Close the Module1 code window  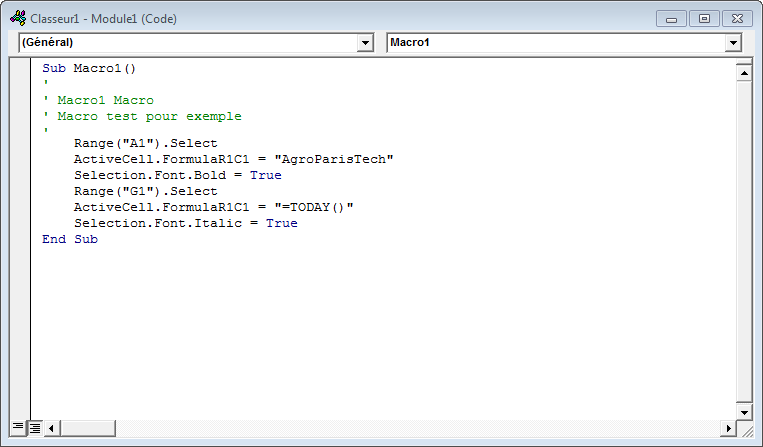(x=737, y=19)
